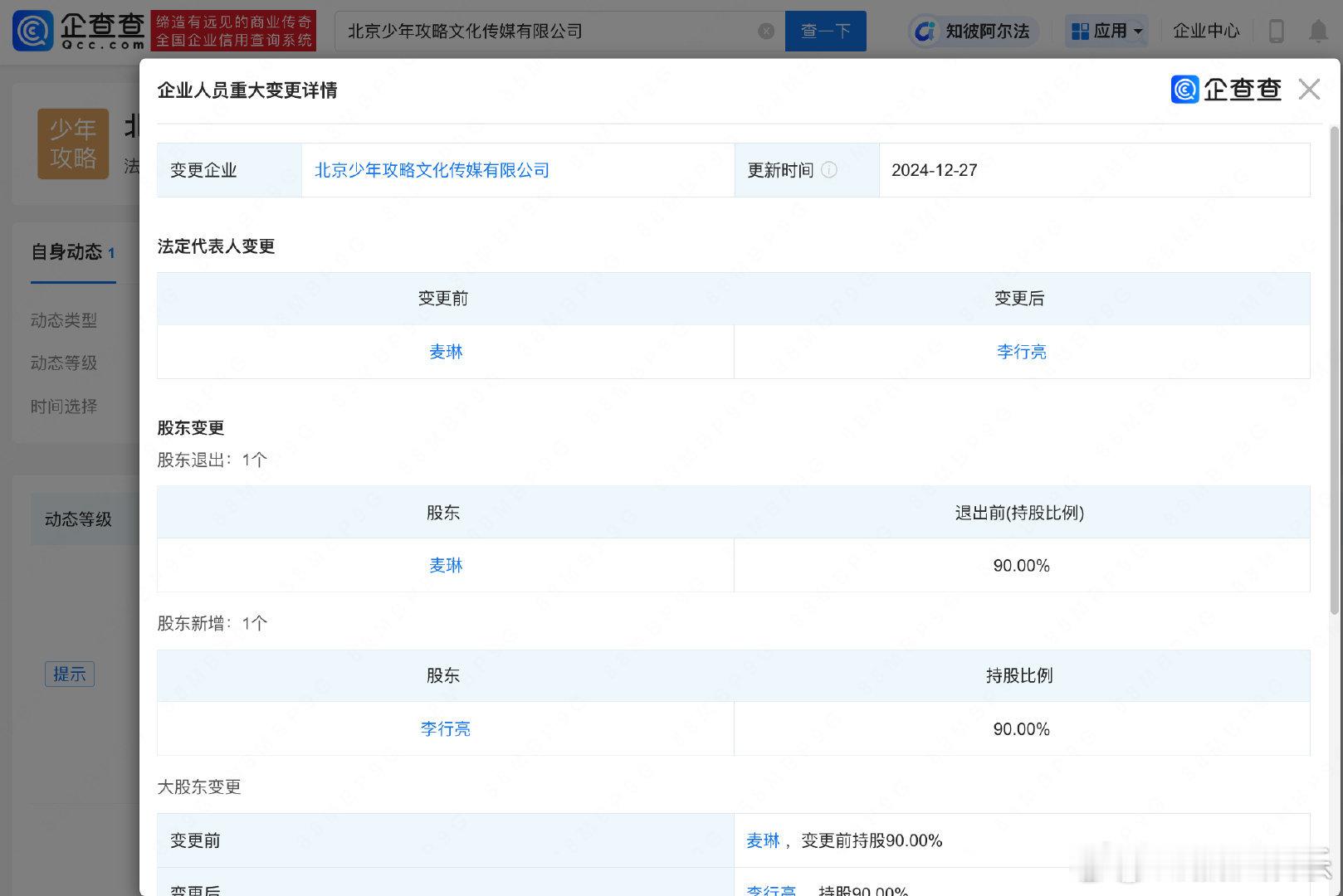
Task: Click the 企查查 logo inside the dialog
Action: (1226, 89)
